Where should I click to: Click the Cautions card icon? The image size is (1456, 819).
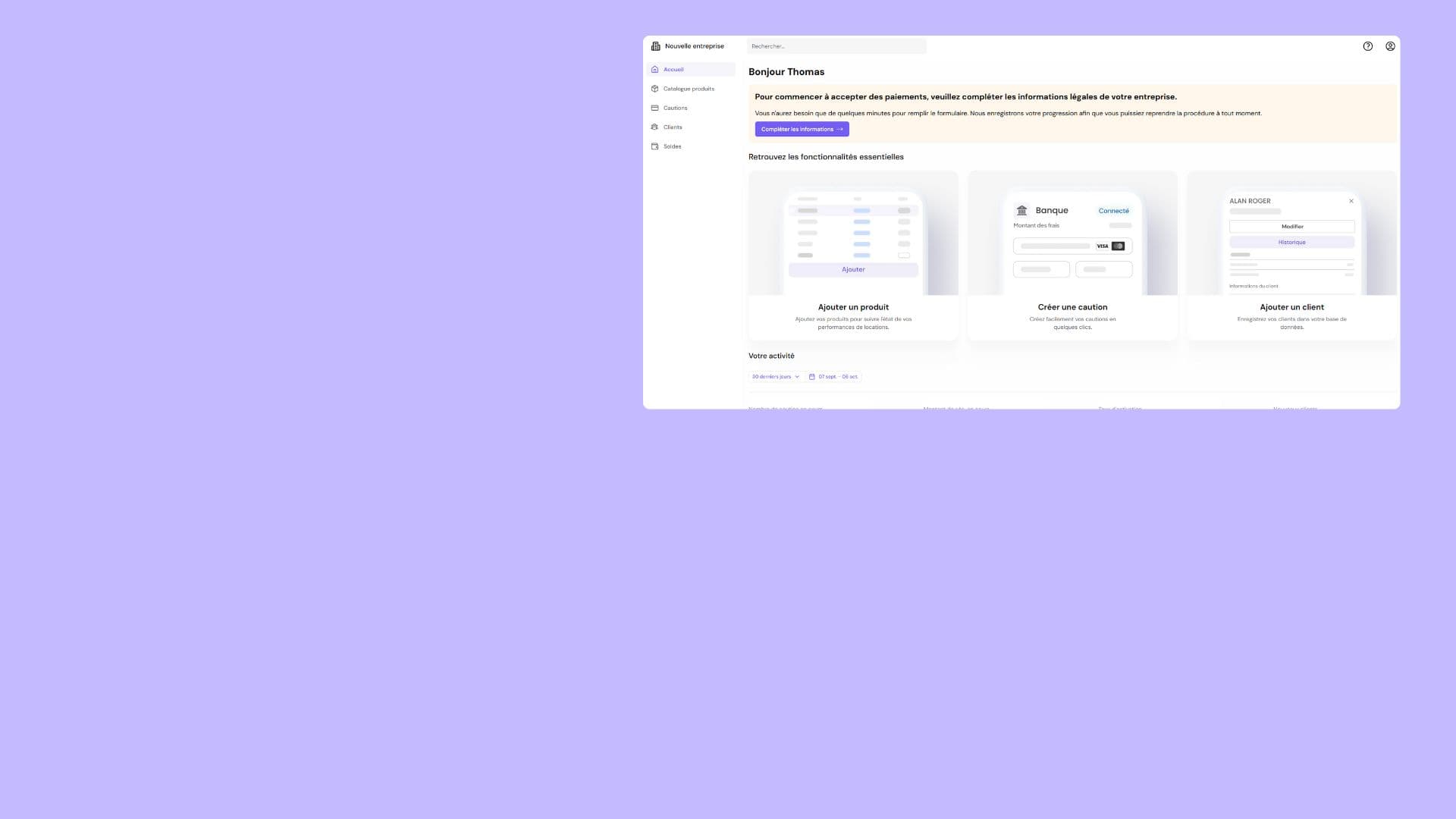[654, 108]
